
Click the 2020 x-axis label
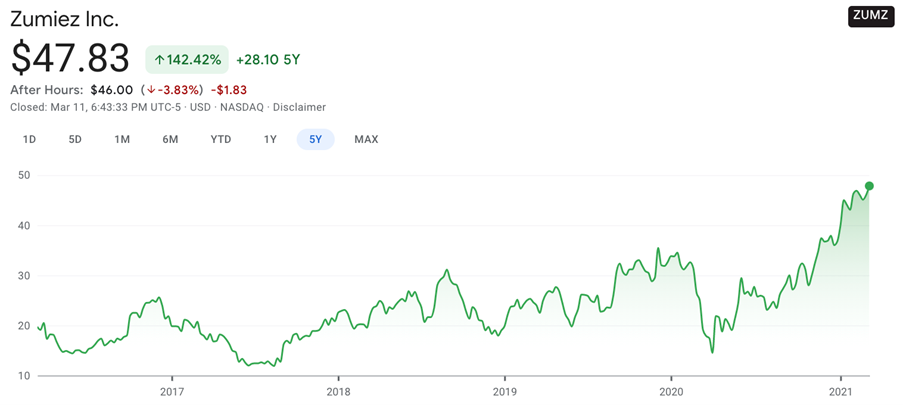(x=671, y=393)
